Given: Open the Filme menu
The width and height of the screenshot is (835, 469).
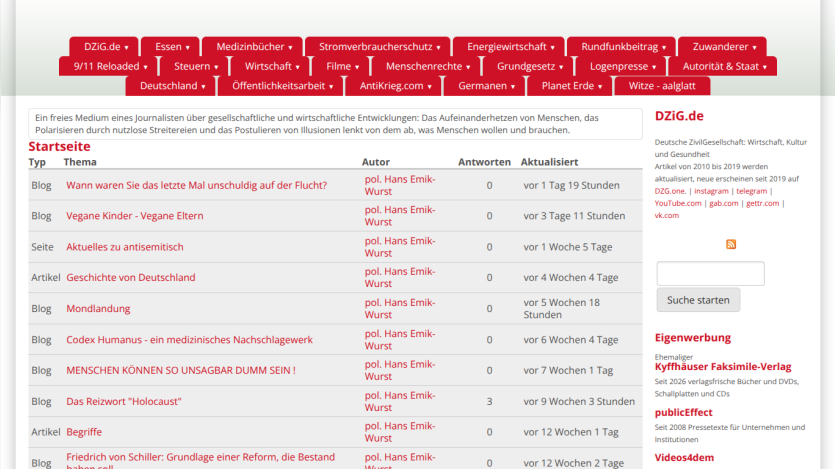Looking at the screenshot, I should (x=342, y=67).
